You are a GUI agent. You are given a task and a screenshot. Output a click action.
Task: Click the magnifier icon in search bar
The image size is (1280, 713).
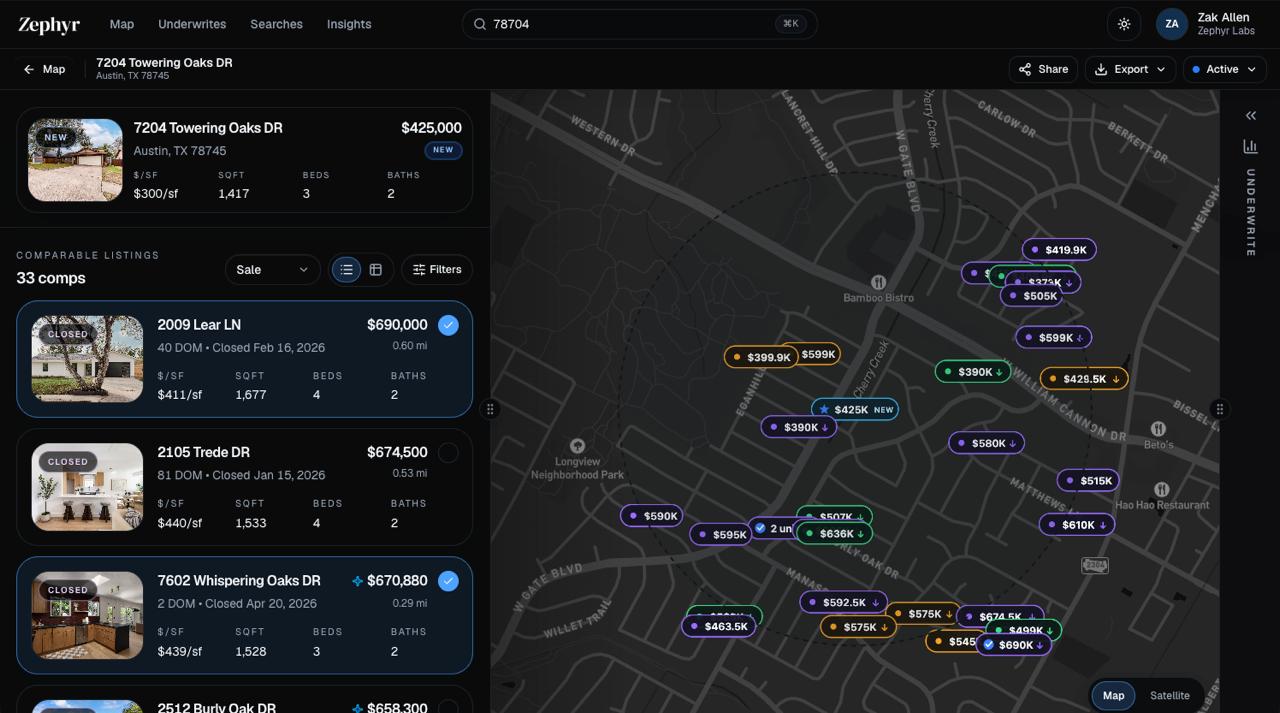pos(480,24)
